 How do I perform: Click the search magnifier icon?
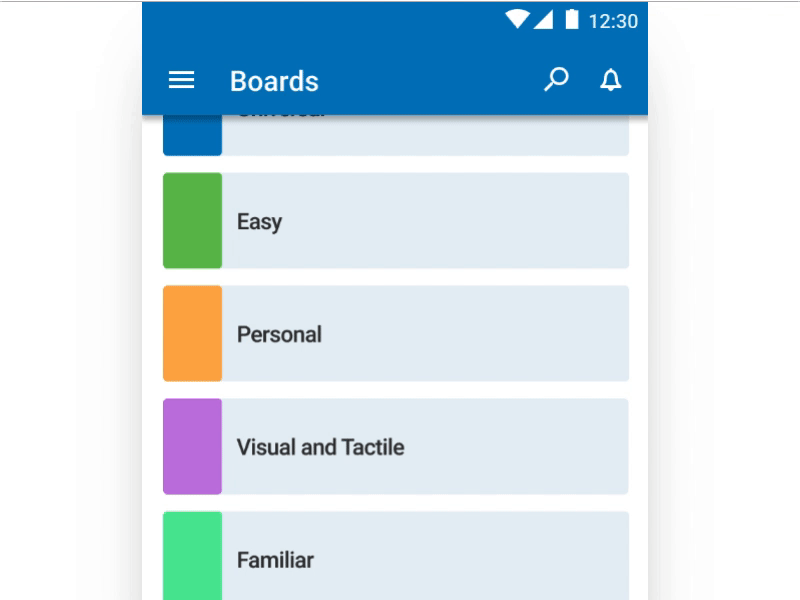click(x=556, y=79)
